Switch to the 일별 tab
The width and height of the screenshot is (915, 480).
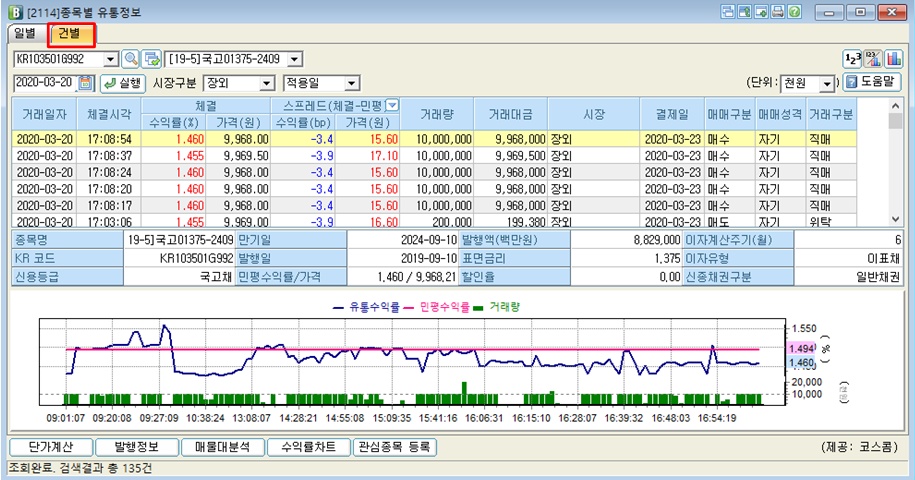[26, 33]
